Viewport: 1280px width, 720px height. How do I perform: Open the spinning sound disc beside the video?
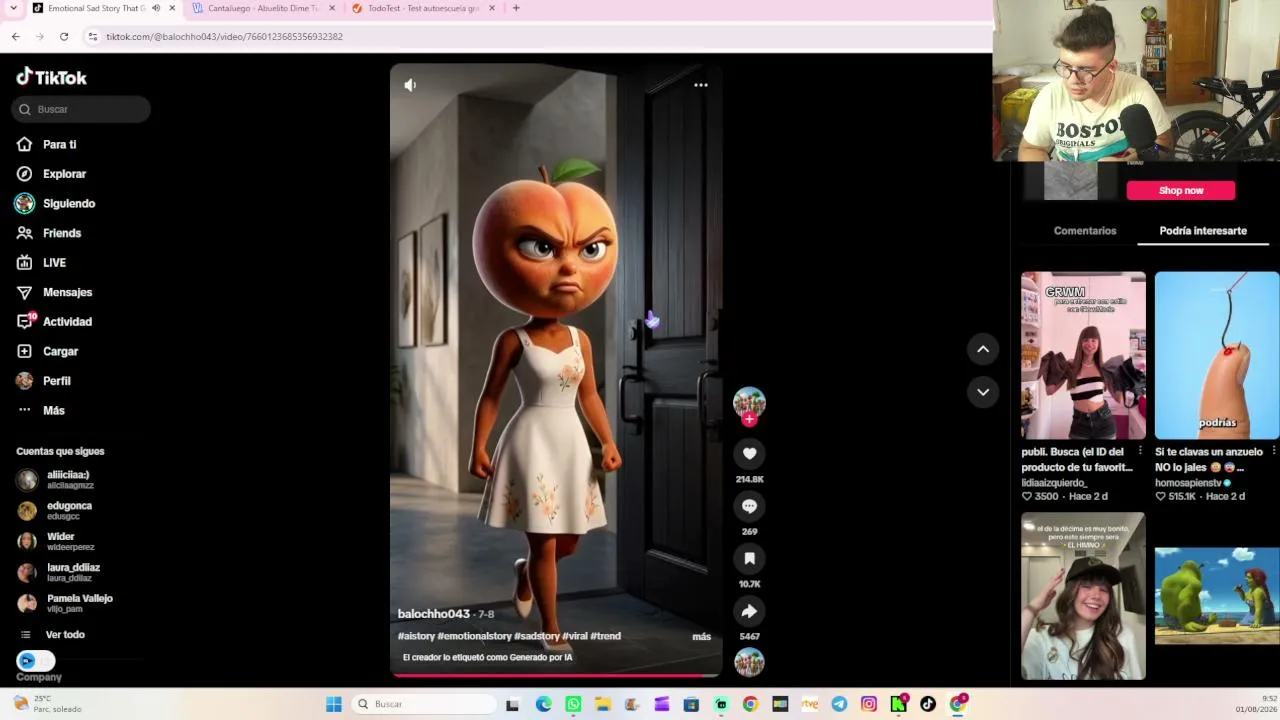point(749,662)
